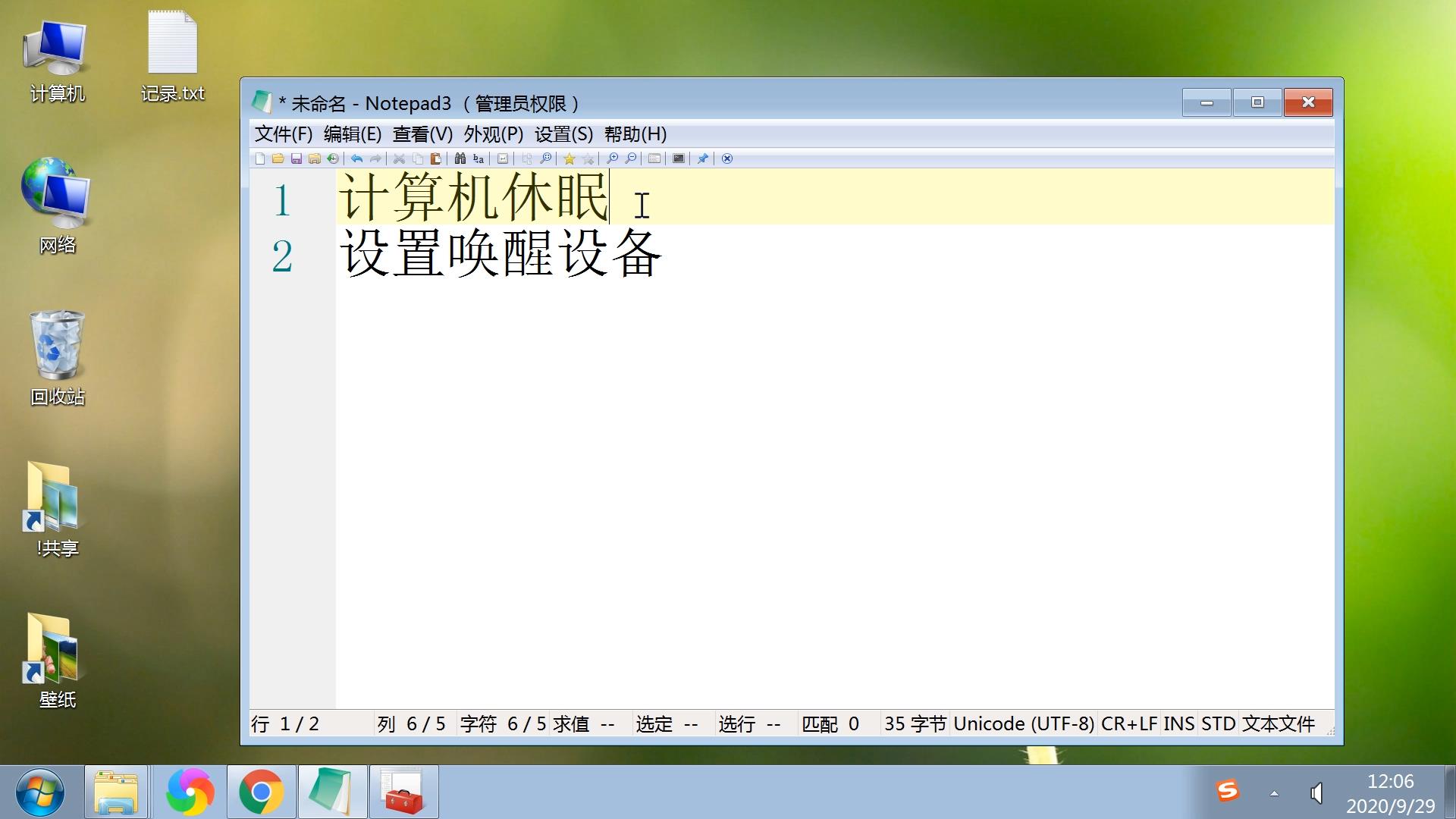Zoom out using the toolbar magnifier minus
This screenshot has height=819, width=1456.
631,158
